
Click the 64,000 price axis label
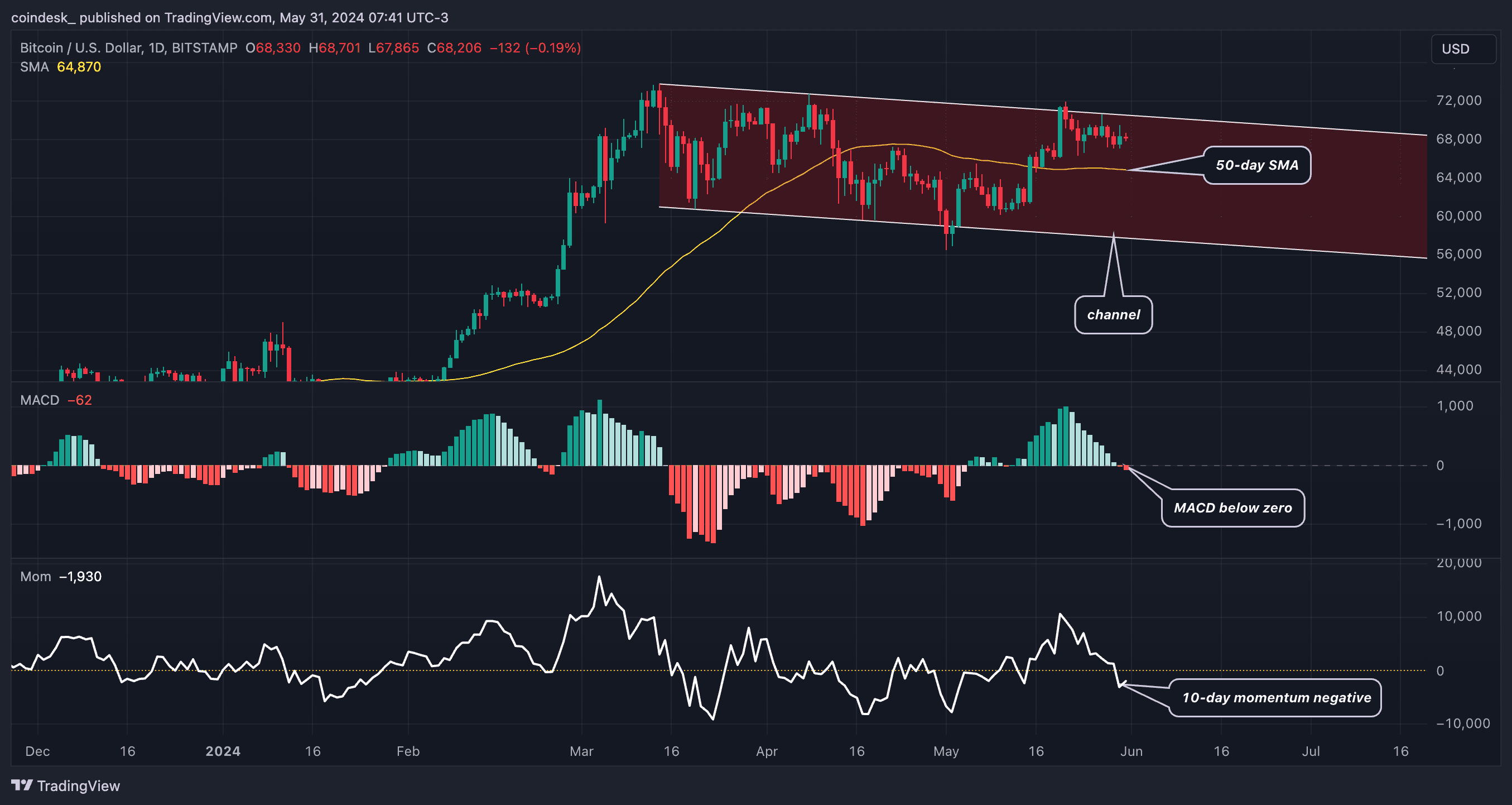point(1458,178)
